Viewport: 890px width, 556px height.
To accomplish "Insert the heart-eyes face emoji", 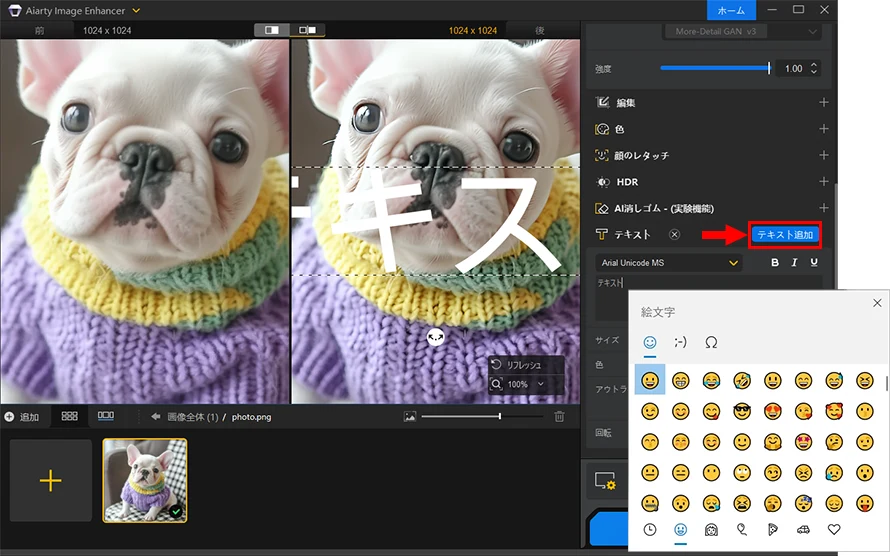I will point(773,411).
